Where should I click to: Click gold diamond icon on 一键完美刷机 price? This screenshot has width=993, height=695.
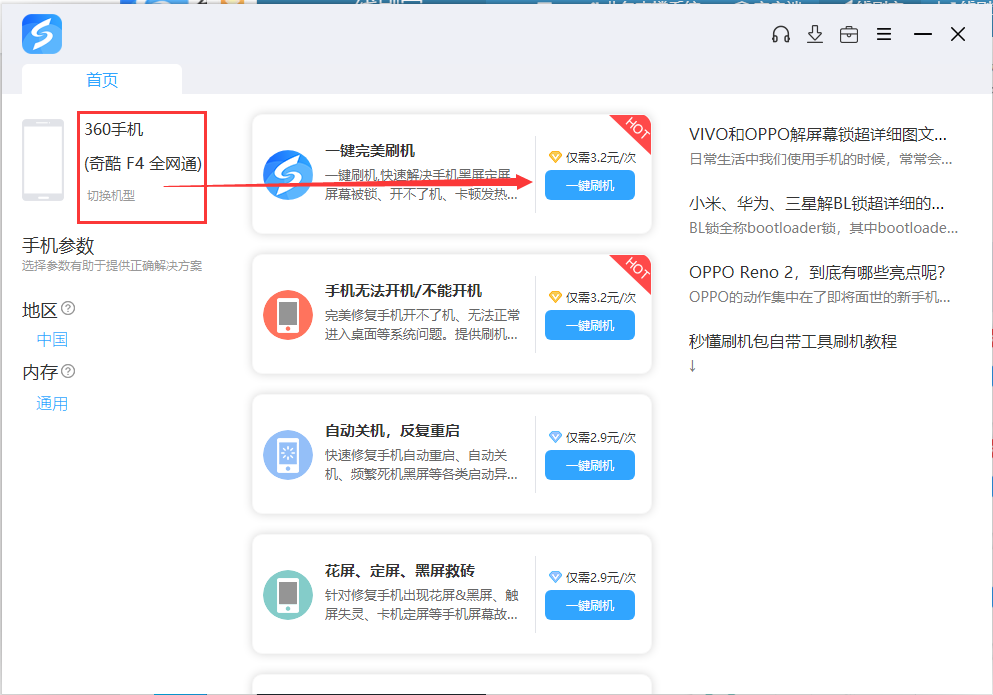(x=555, y=156)
